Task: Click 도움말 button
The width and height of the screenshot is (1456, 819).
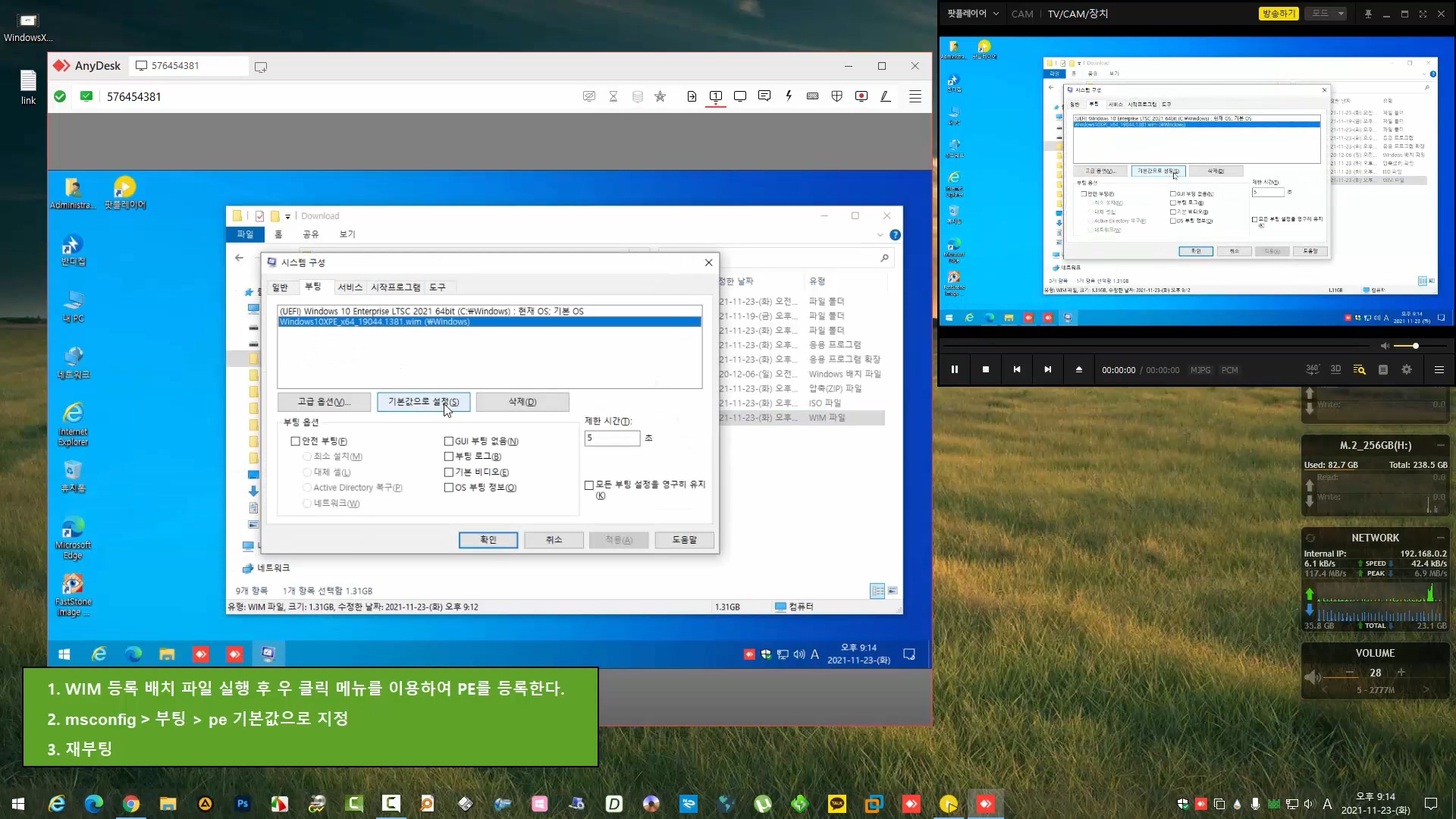Action: 685,540
